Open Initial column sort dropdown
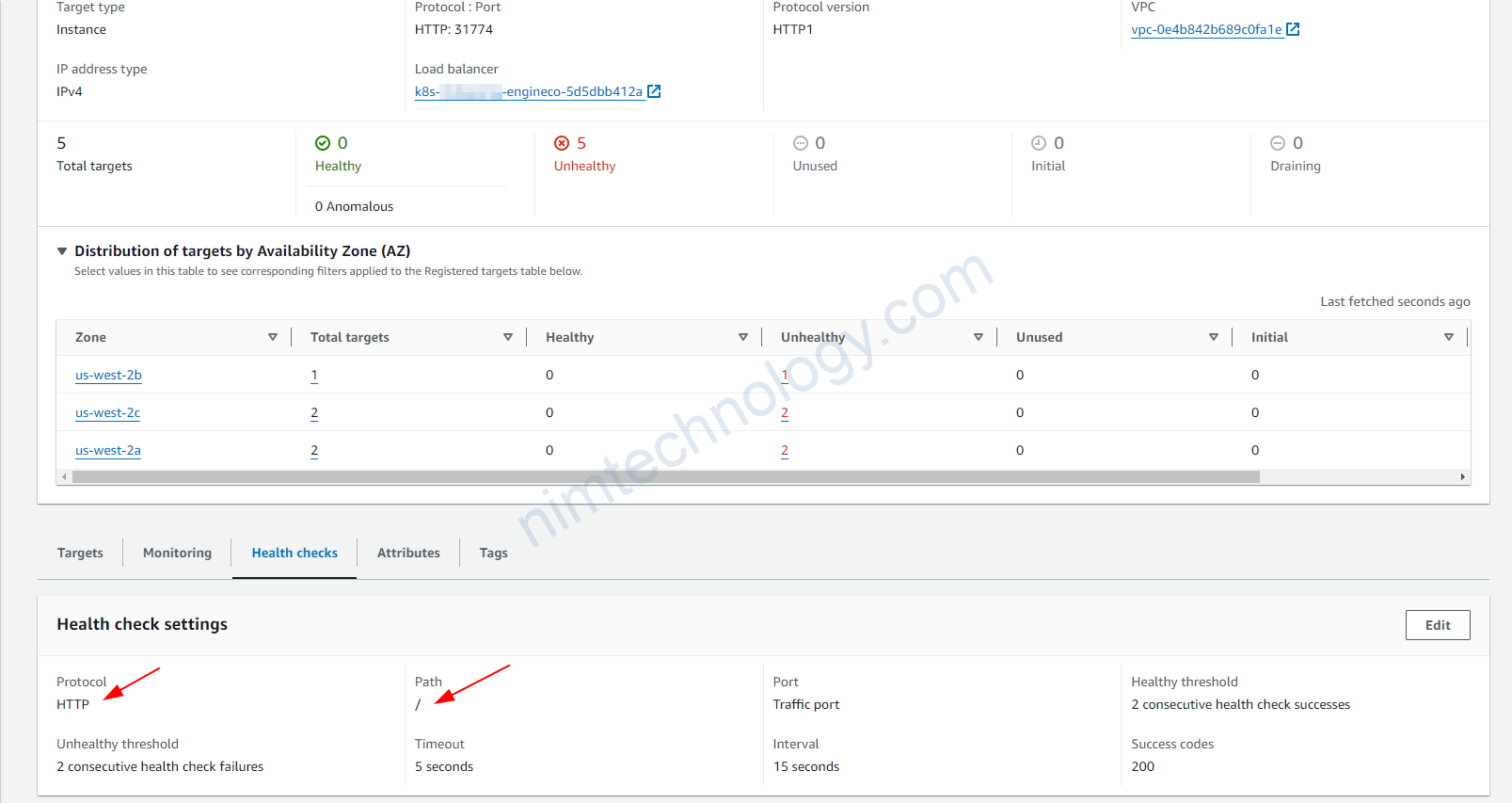The width and height of the screenshot is (1512, 803). click(1449, 337)
